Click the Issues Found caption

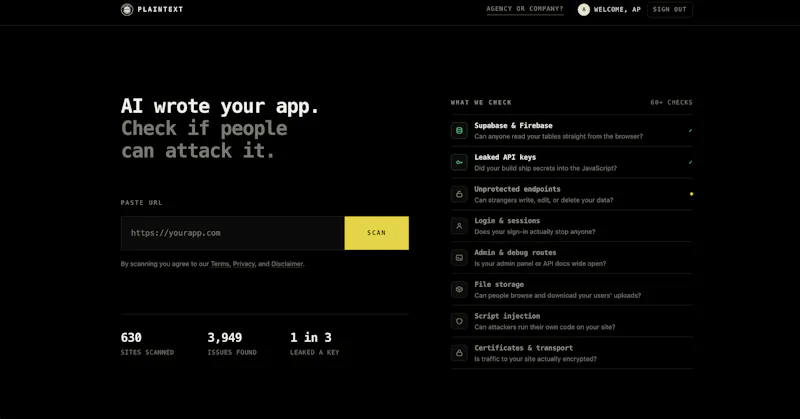click(x=232, y=352)
